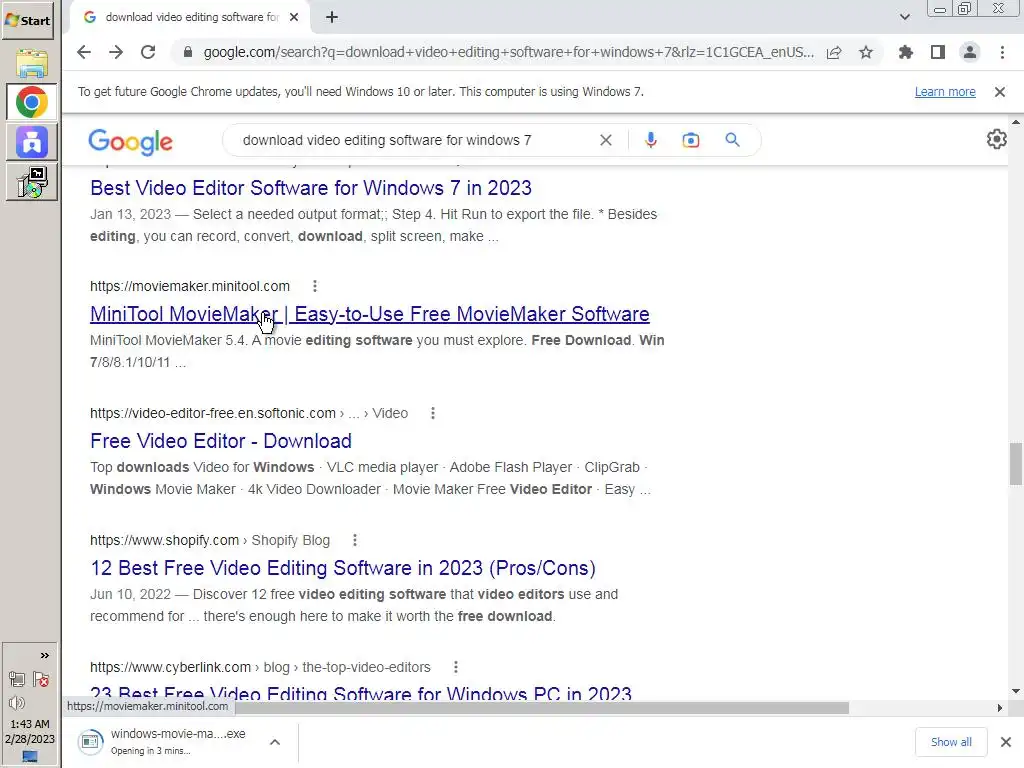Submit search with the magnifier icon
1024x768 pixels.
(733, 140)
